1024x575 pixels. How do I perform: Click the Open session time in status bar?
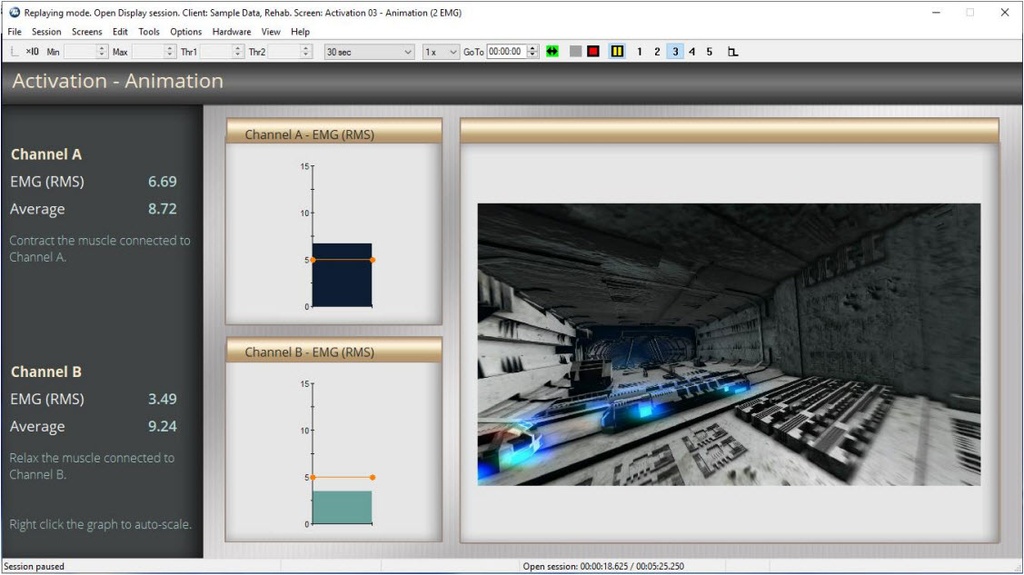(x=603, y=567)
